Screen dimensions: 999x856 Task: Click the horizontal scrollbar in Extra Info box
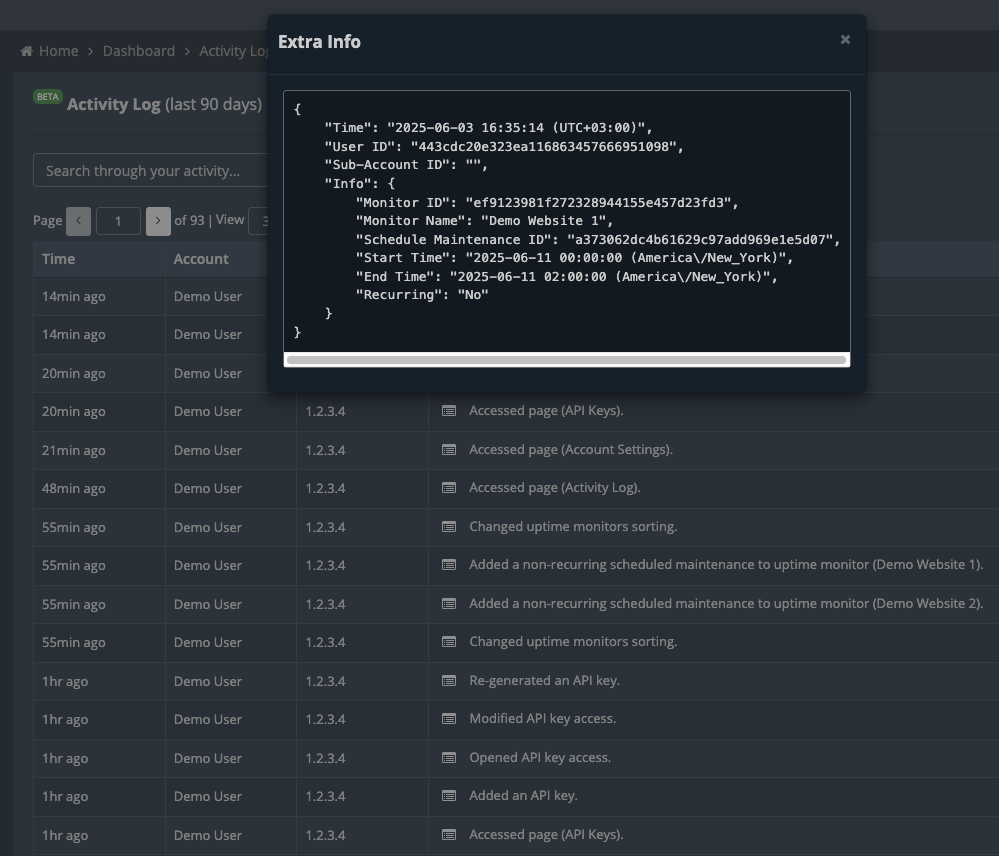coord(566,360)
